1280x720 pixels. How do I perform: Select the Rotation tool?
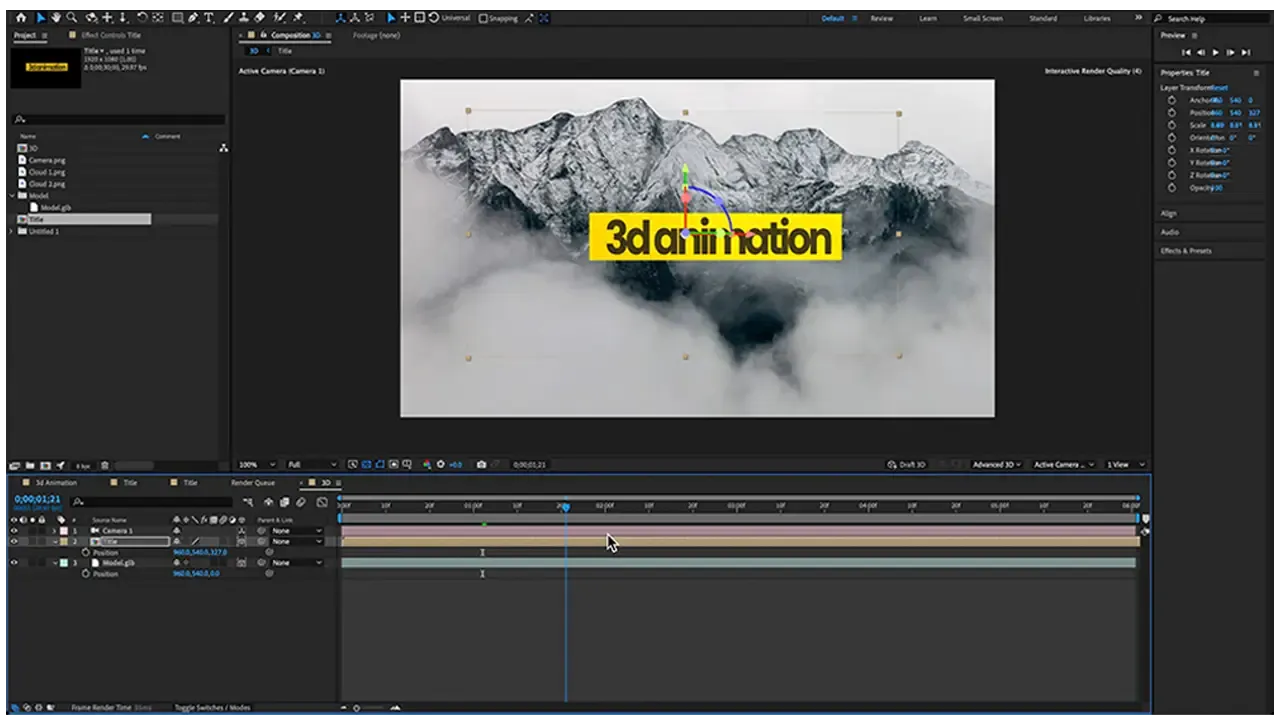coord(142,18)
